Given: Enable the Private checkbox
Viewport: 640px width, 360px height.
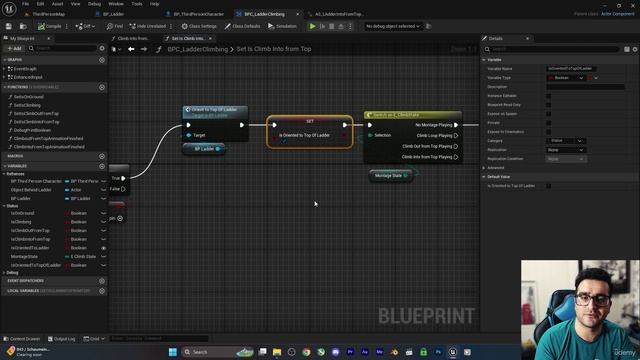Looking at the screenshot, I should click(549, 123).
